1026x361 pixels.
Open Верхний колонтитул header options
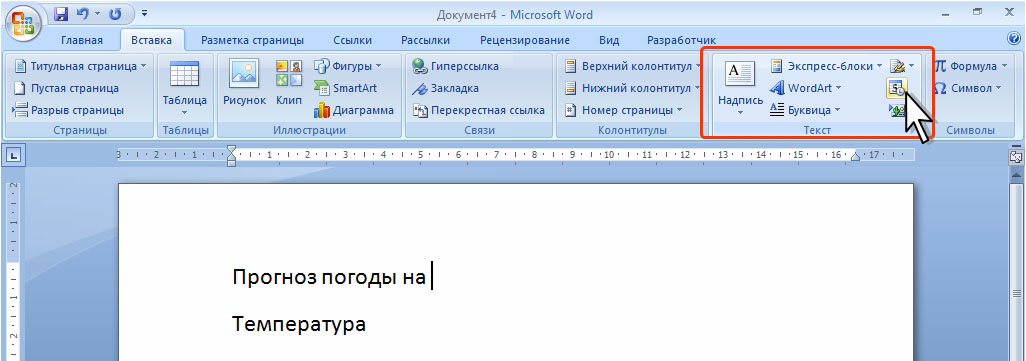tap(632, 66)
